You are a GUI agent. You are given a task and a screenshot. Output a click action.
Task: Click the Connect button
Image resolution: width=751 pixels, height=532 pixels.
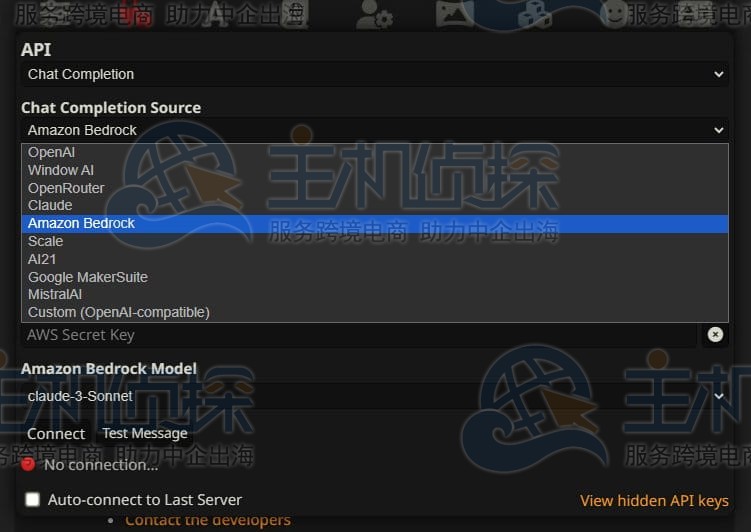click(x=56, y=434)
